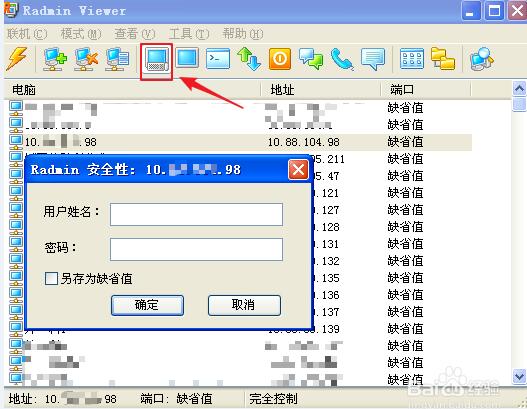This screenshot has height=409, width=527.
Task: Click the scrollbar down arrow
Action: pos(519,375)
